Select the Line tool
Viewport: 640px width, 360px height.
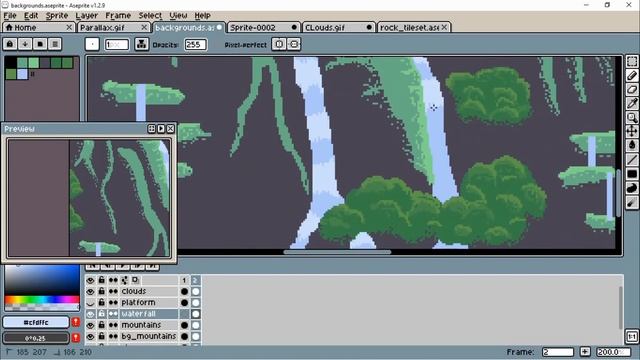632,160
